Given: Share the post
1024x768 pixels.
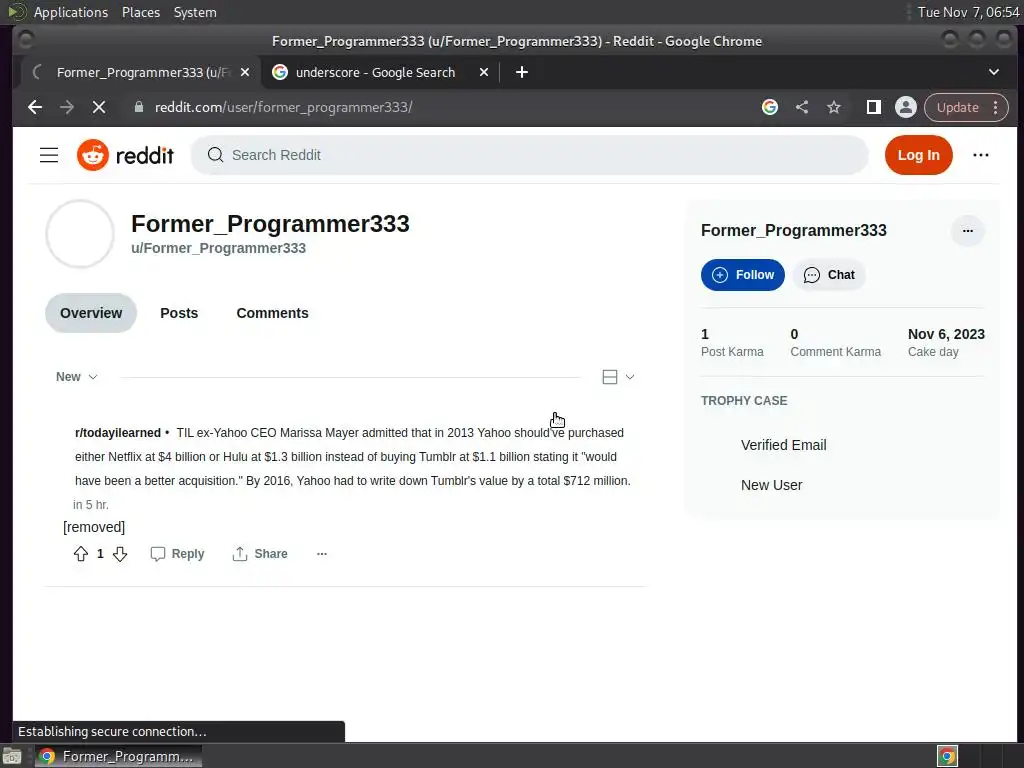Looking at the screenshot, I should [x=260, y=554].
